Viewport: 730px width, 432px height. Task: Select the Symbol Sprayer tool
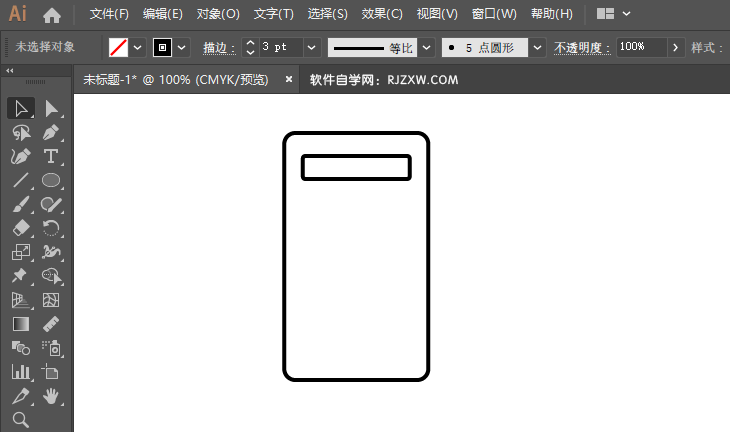(51, 348)
